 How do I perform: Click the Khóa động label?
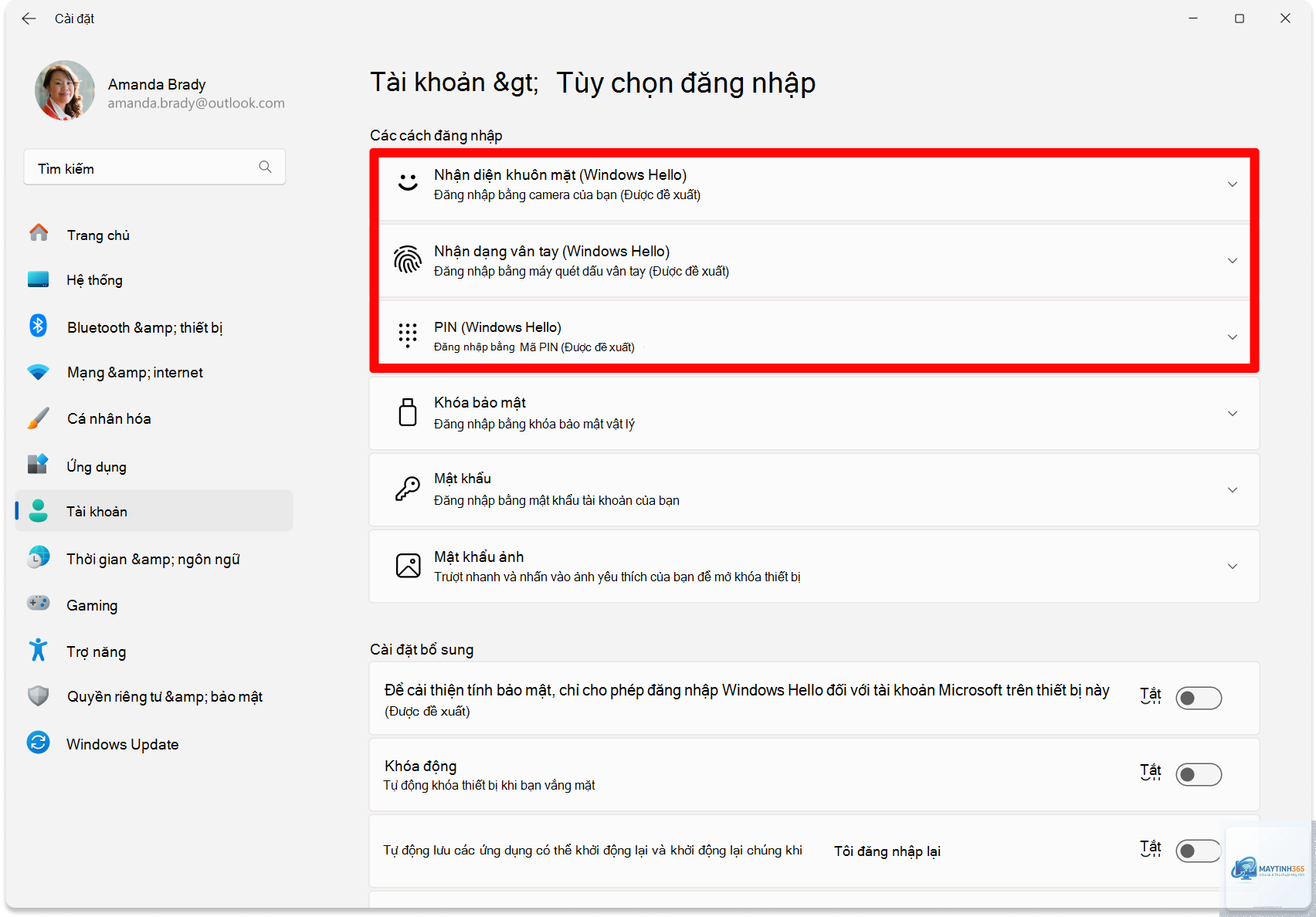tap(421, 766)
